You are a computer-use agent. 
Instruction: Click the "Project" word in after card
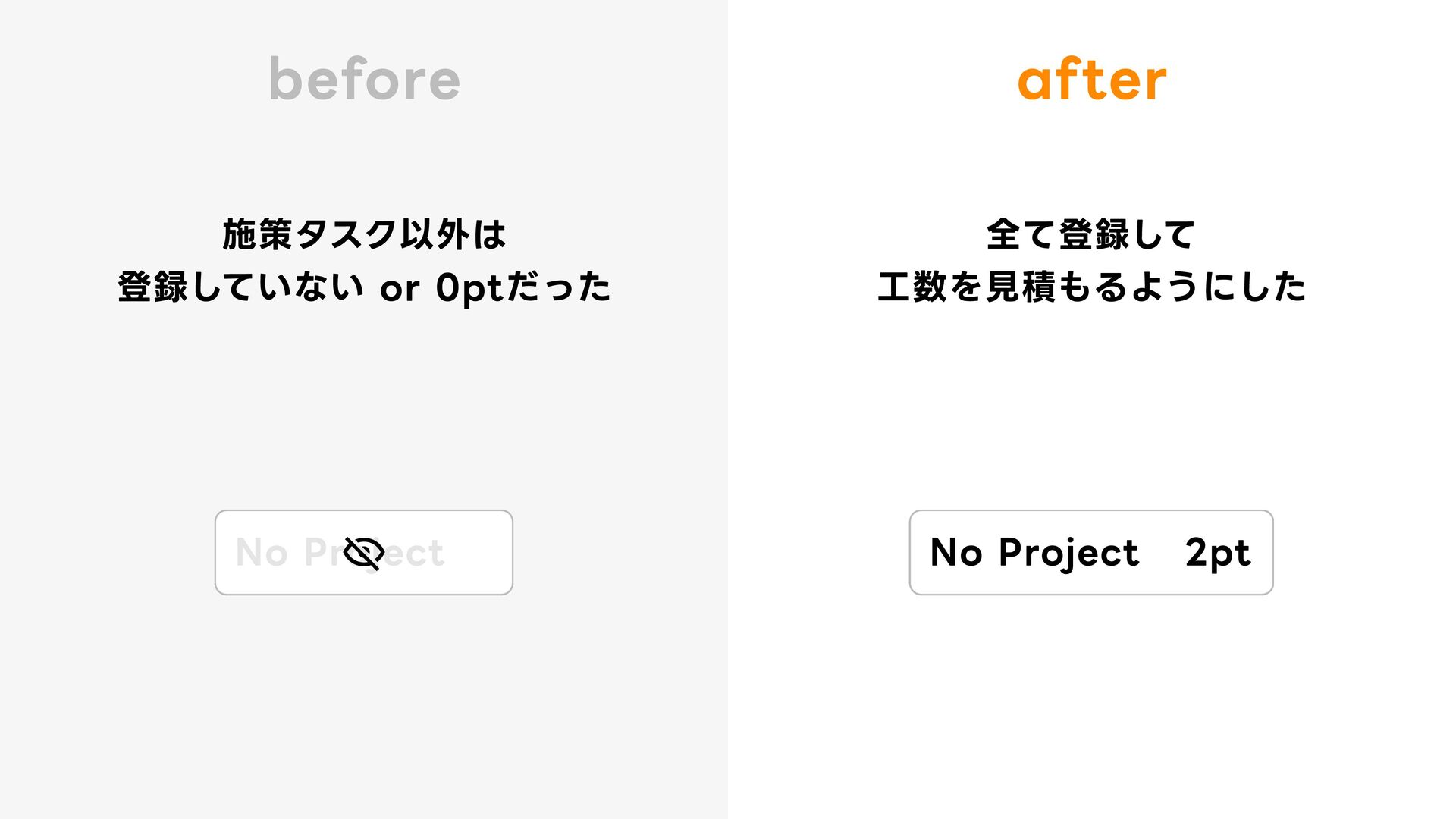point(1068,553)
